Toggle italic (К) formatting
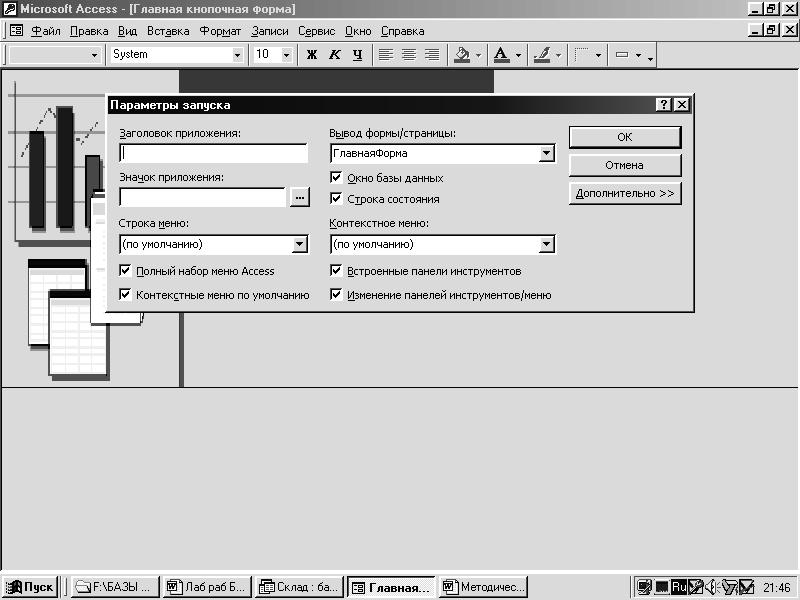The image size is (800, 600). click(335, 55)
